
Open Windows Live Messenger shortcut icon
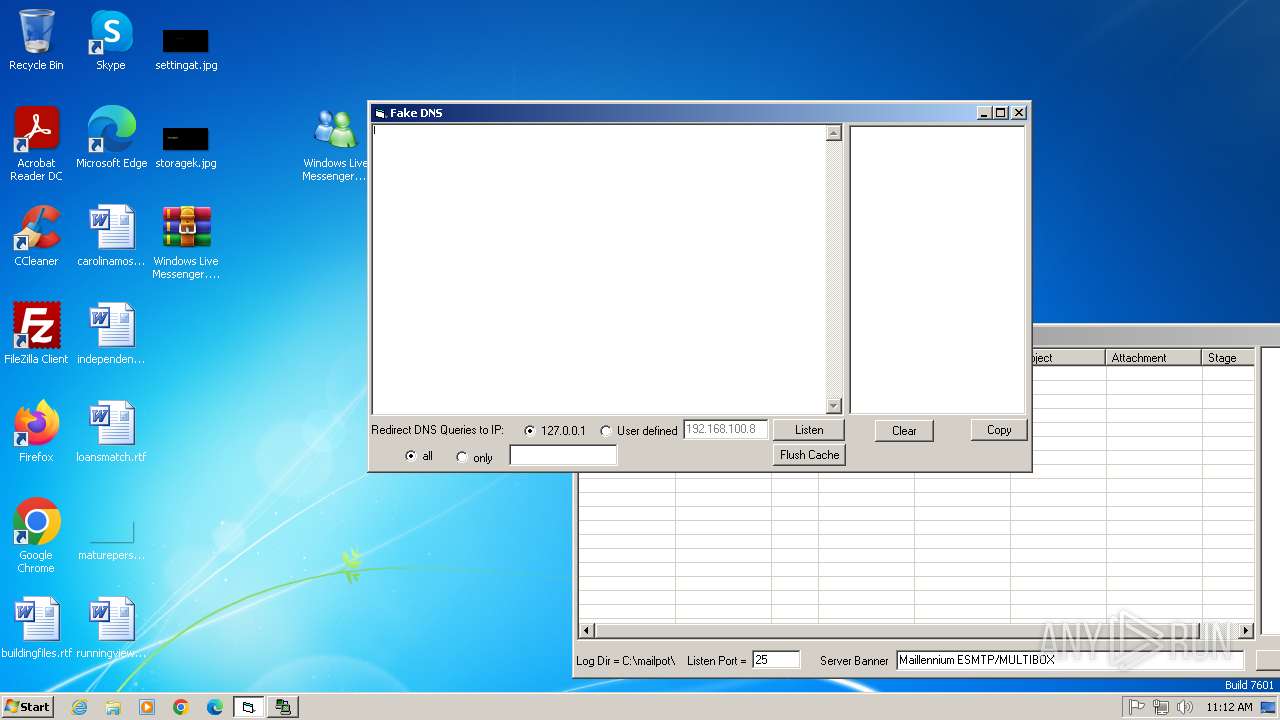click(x=335, y=144)
